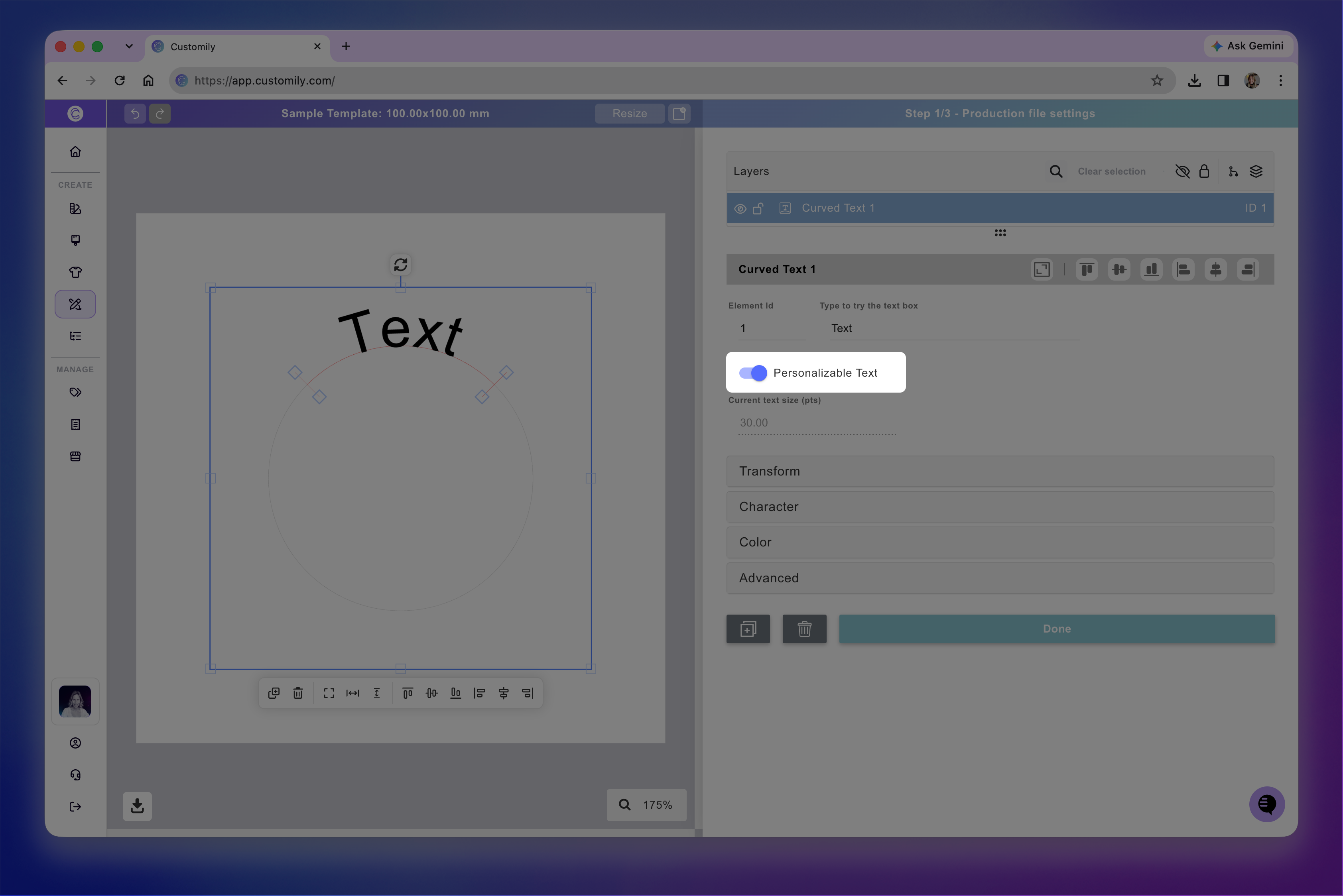This screenshot has height=896, width=1343.
Task: Click fit height icon in floating toolbar
Action: click(x=377, y=693)
